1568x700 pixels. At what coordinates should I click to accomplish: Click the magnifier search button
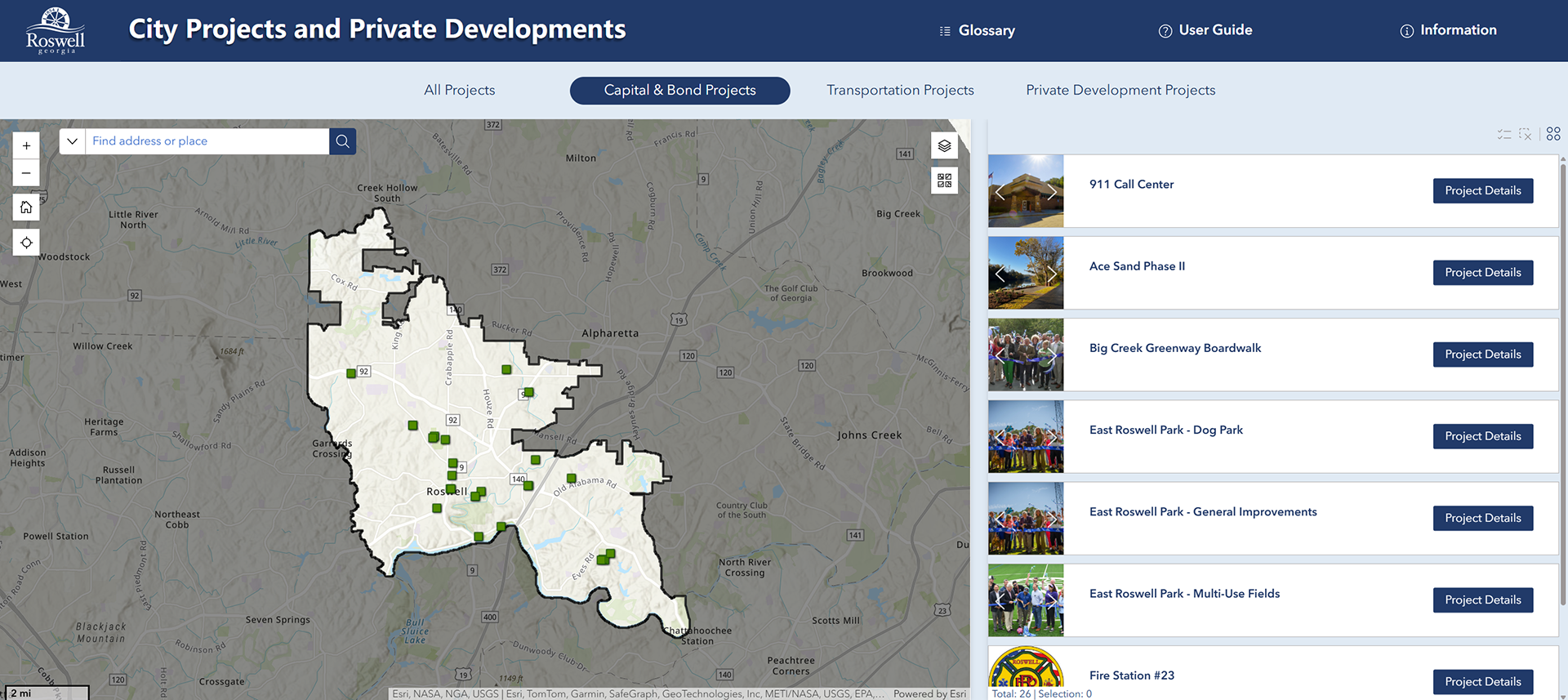click(343, 141)
